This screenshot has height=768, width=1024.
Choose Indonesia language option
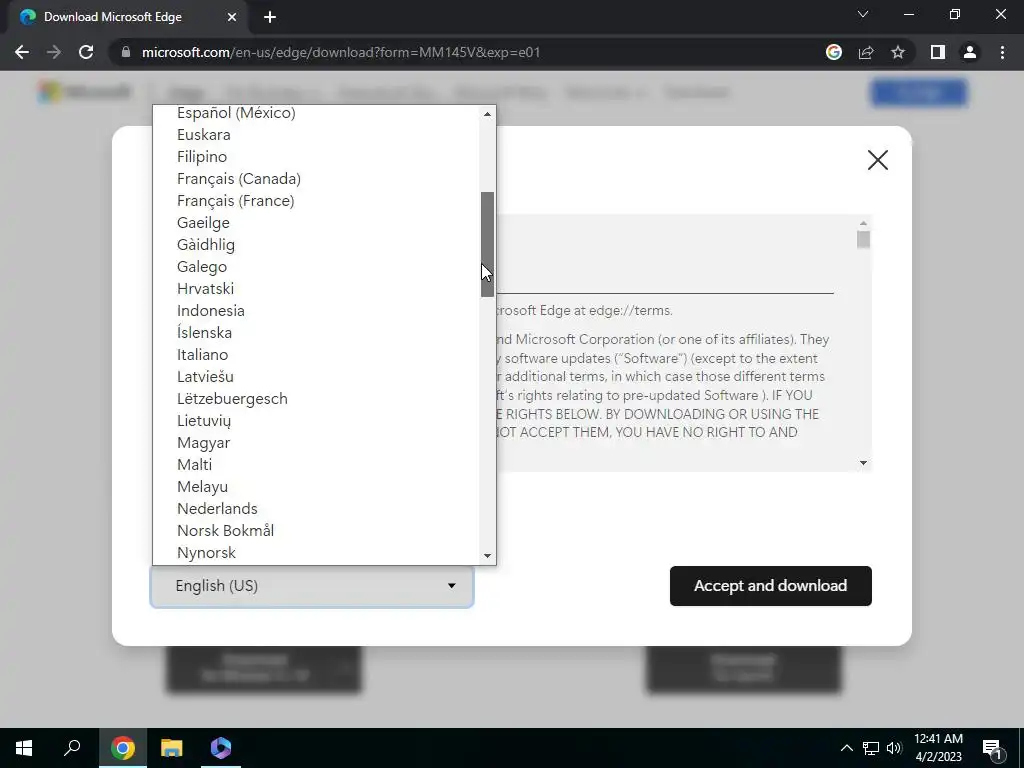(x=316, y=311)
